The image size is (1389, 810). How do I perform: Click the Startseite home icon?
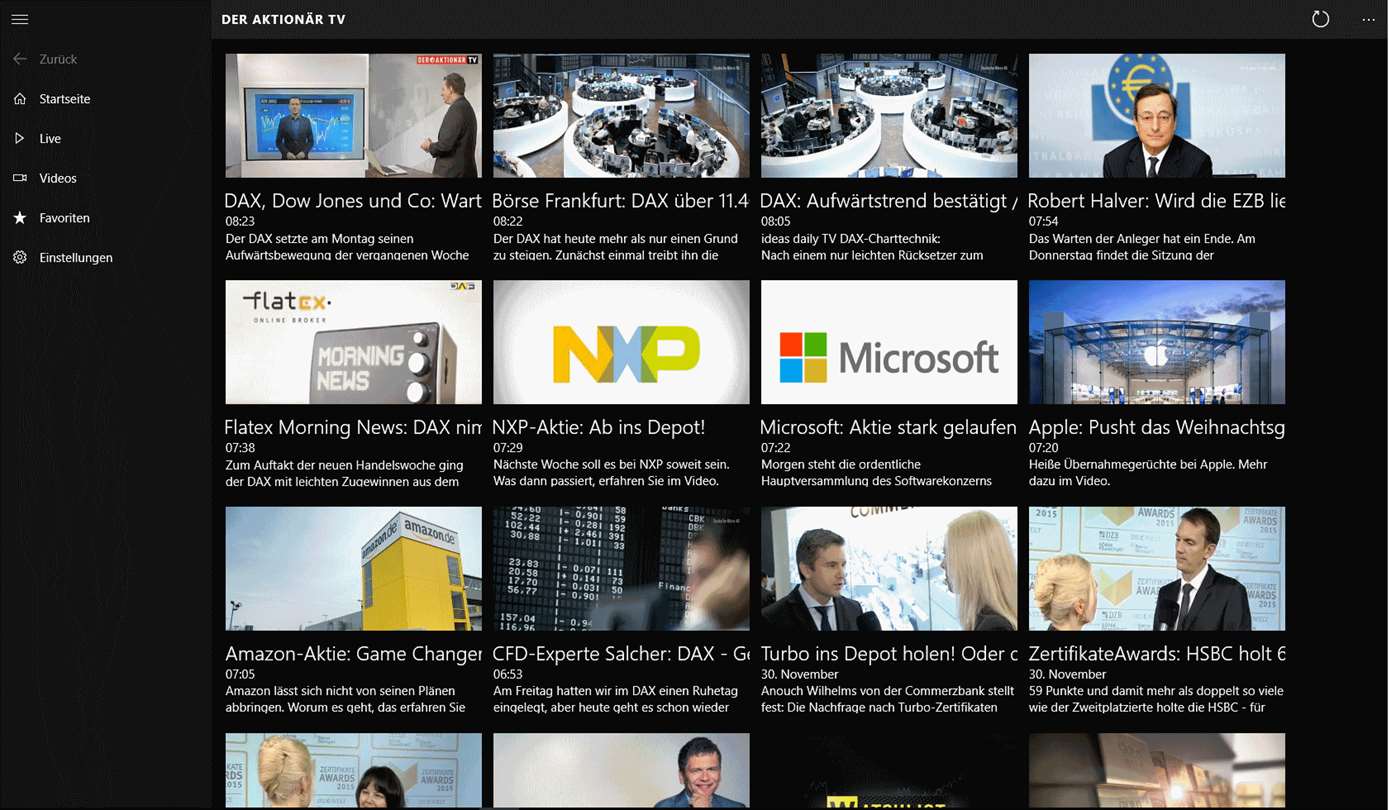[20, 99]
